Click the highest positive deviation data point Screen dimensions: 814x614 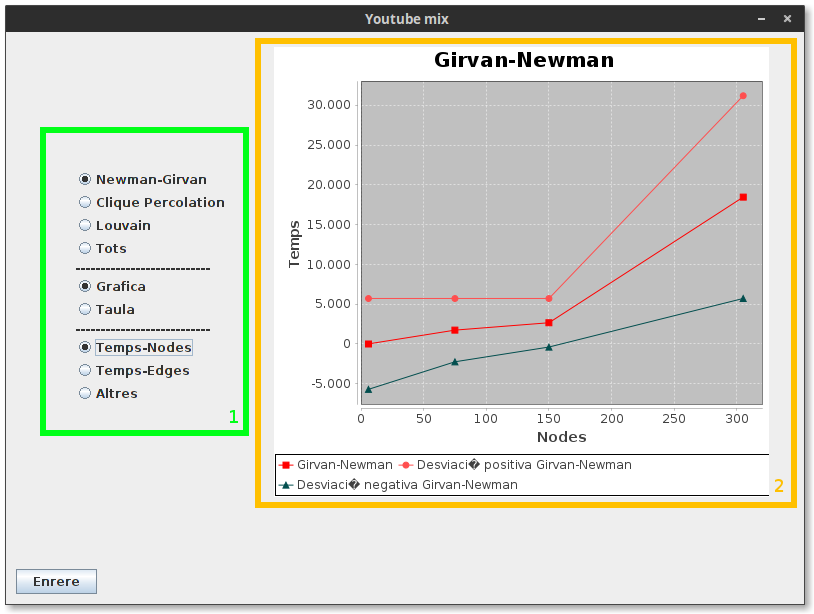click(x=743, y=96)
